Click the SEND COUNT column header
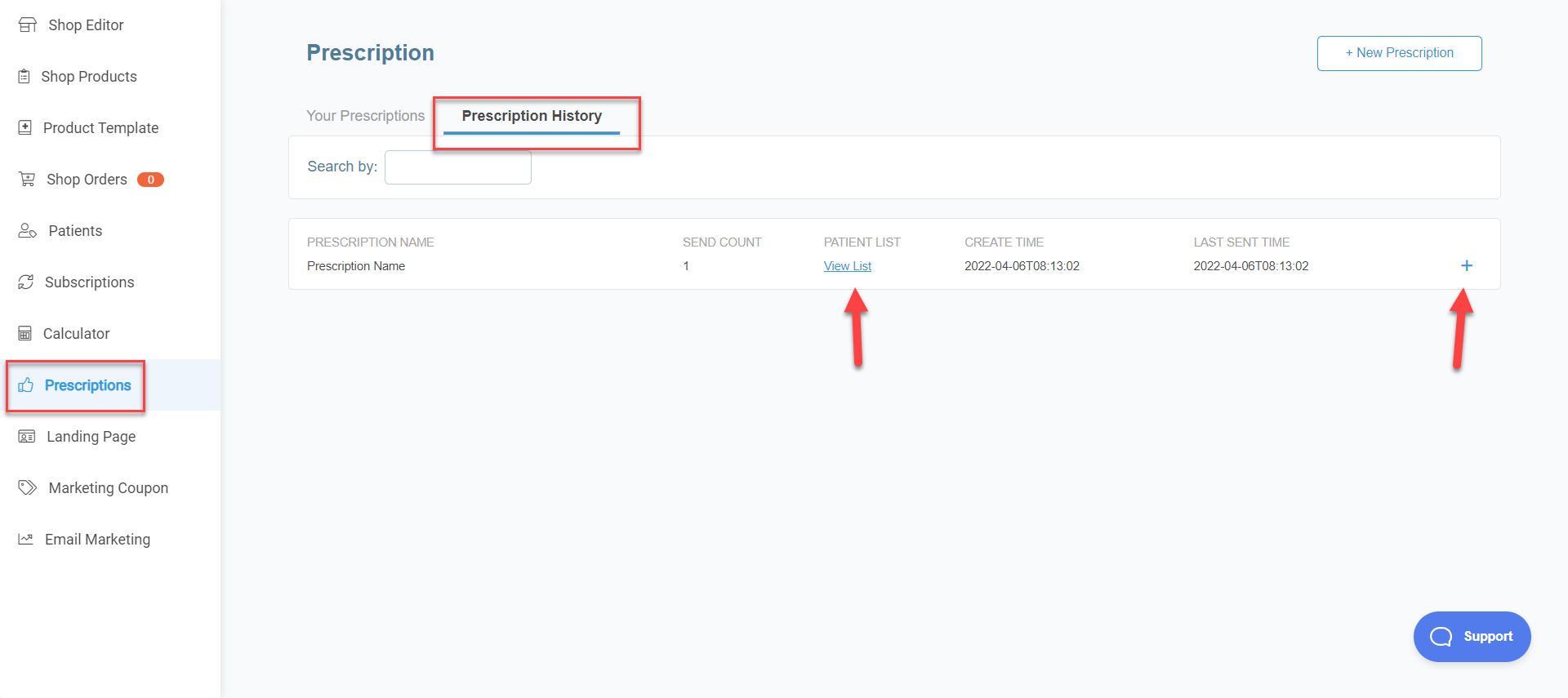The width and height of the screenshot is (1568, 698). tap(722, 242)
